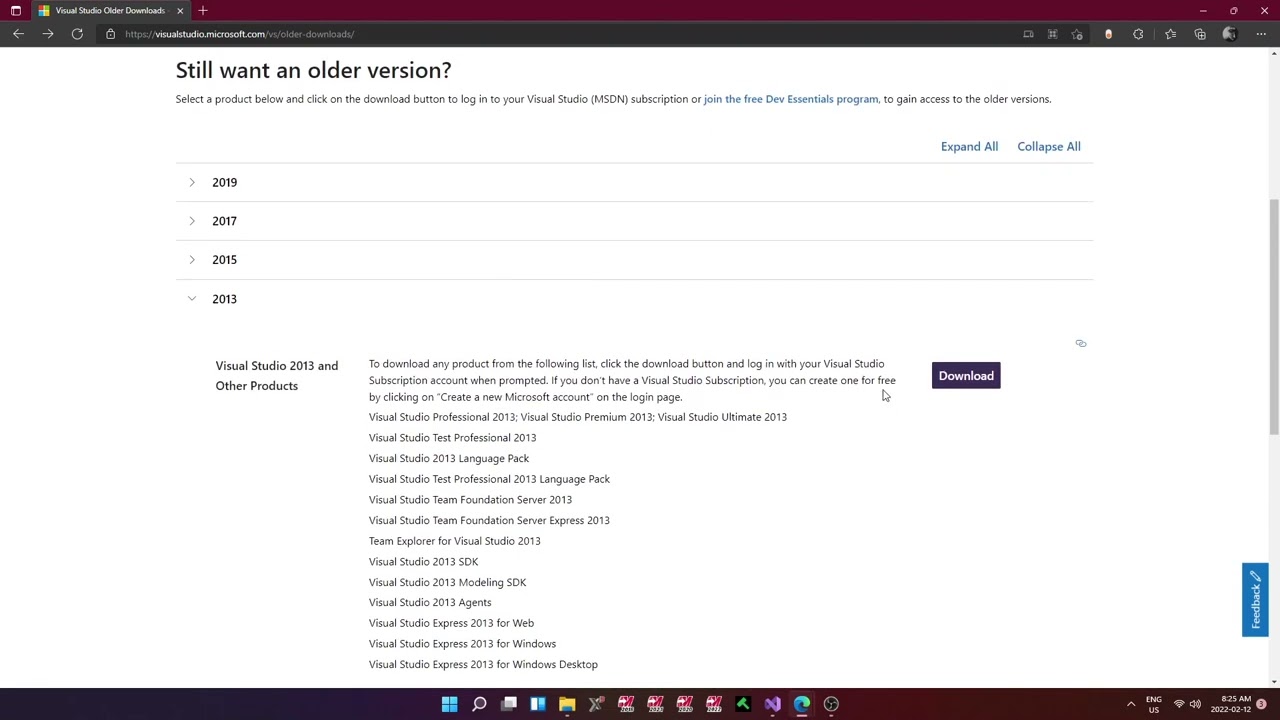
Task: Click the Collapse All link
Action: [x=1049, y=146]
